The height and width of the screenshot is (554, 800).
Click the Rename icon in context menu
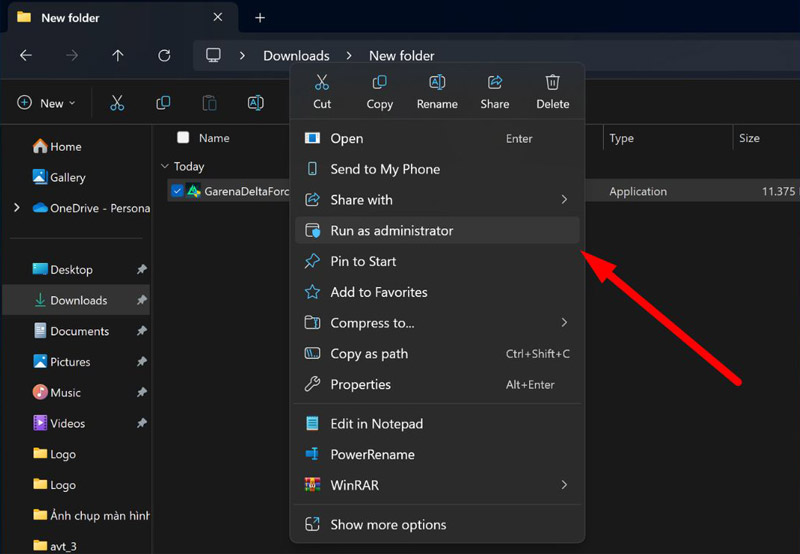pyautogui.click(x=437, y=84)
